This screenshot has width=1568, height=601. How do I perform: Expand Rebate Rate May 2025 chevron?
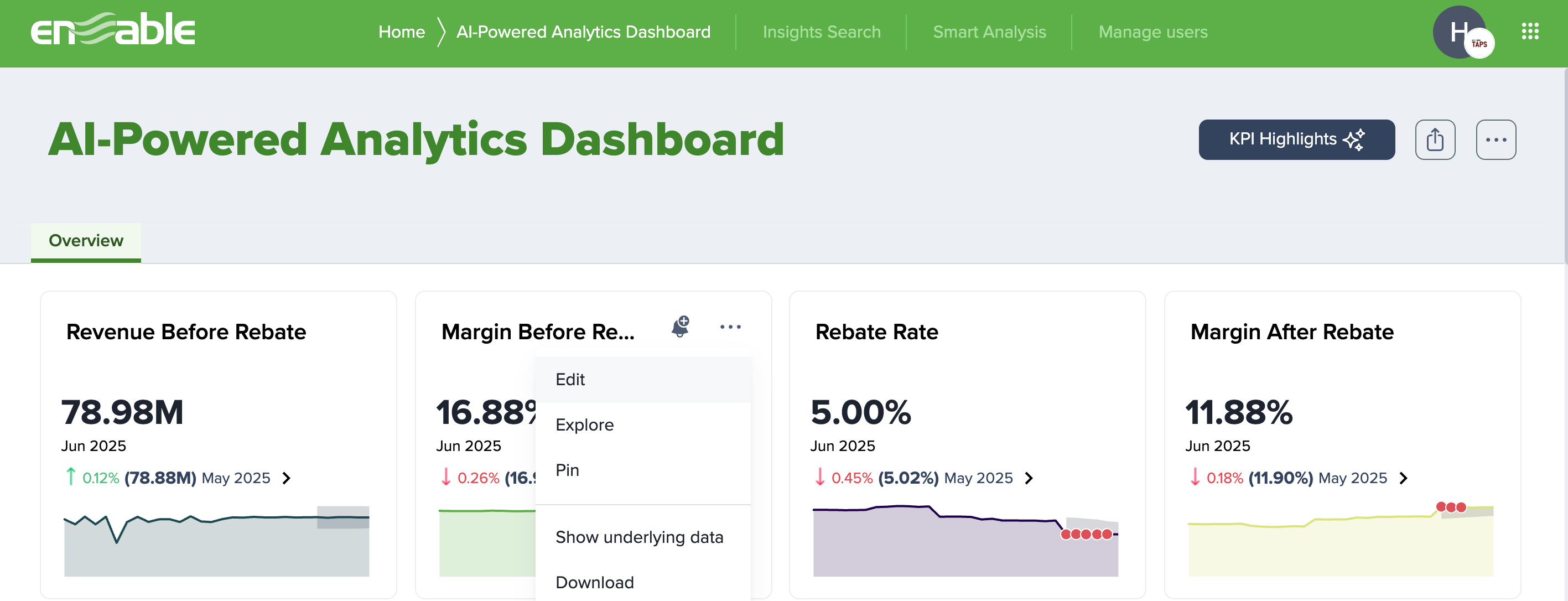pos(1029,479)
